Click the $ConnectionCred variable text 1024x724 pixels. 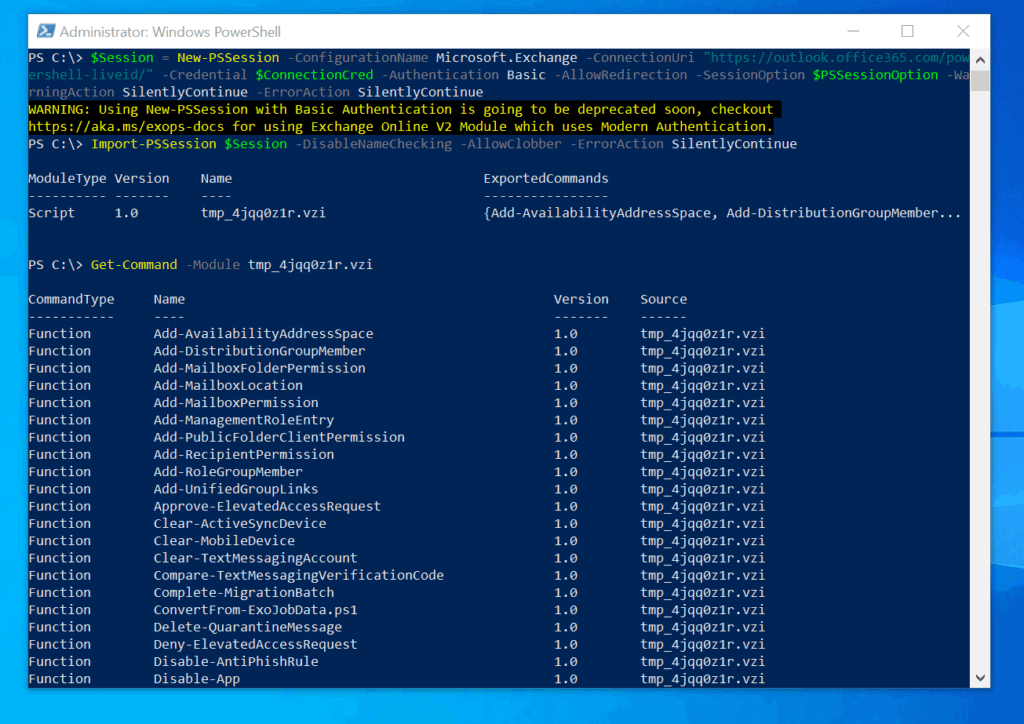point(314,74)
